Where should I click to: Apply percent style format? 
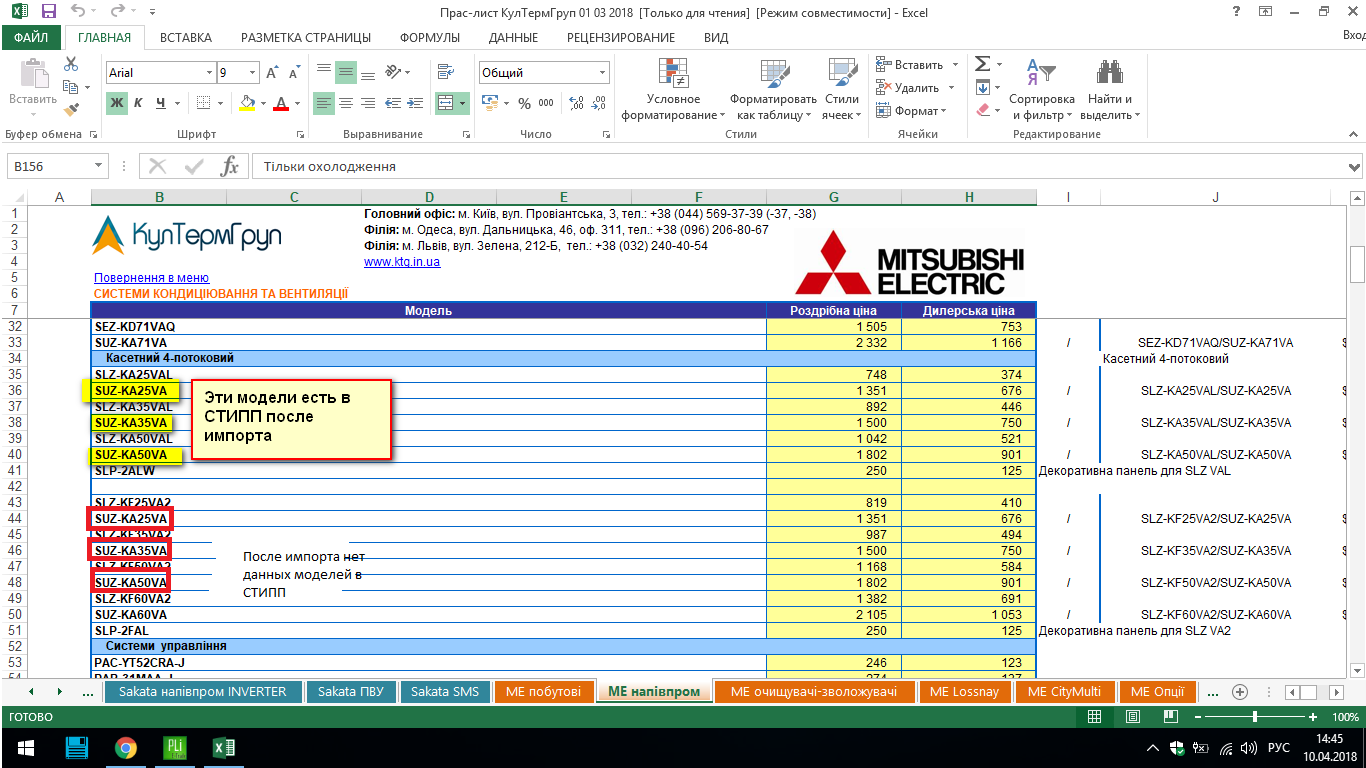coord(524,103)
